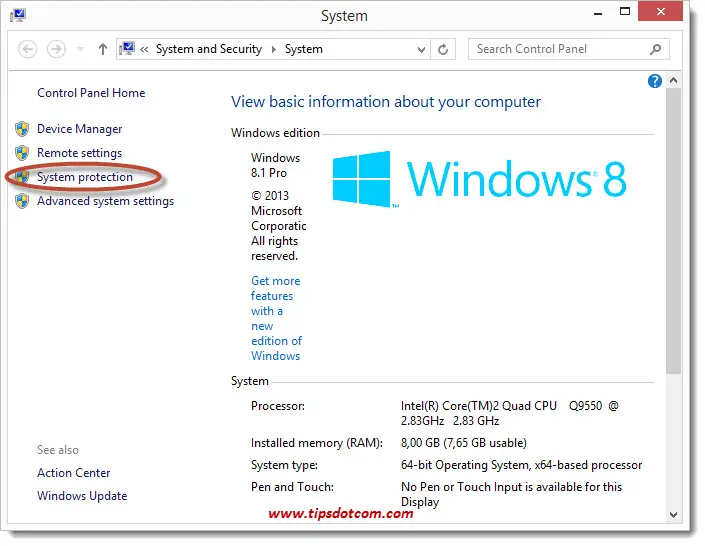705x546 pixels.
Task: Close the System window
Action: 660,11
